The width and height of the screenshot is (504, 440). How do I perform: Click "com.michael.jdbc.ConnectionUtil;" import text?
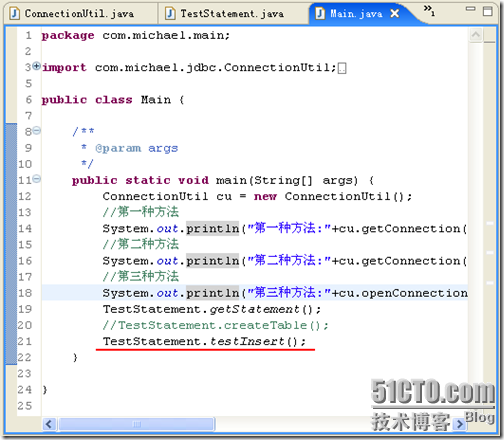click(x=215, y=68)
